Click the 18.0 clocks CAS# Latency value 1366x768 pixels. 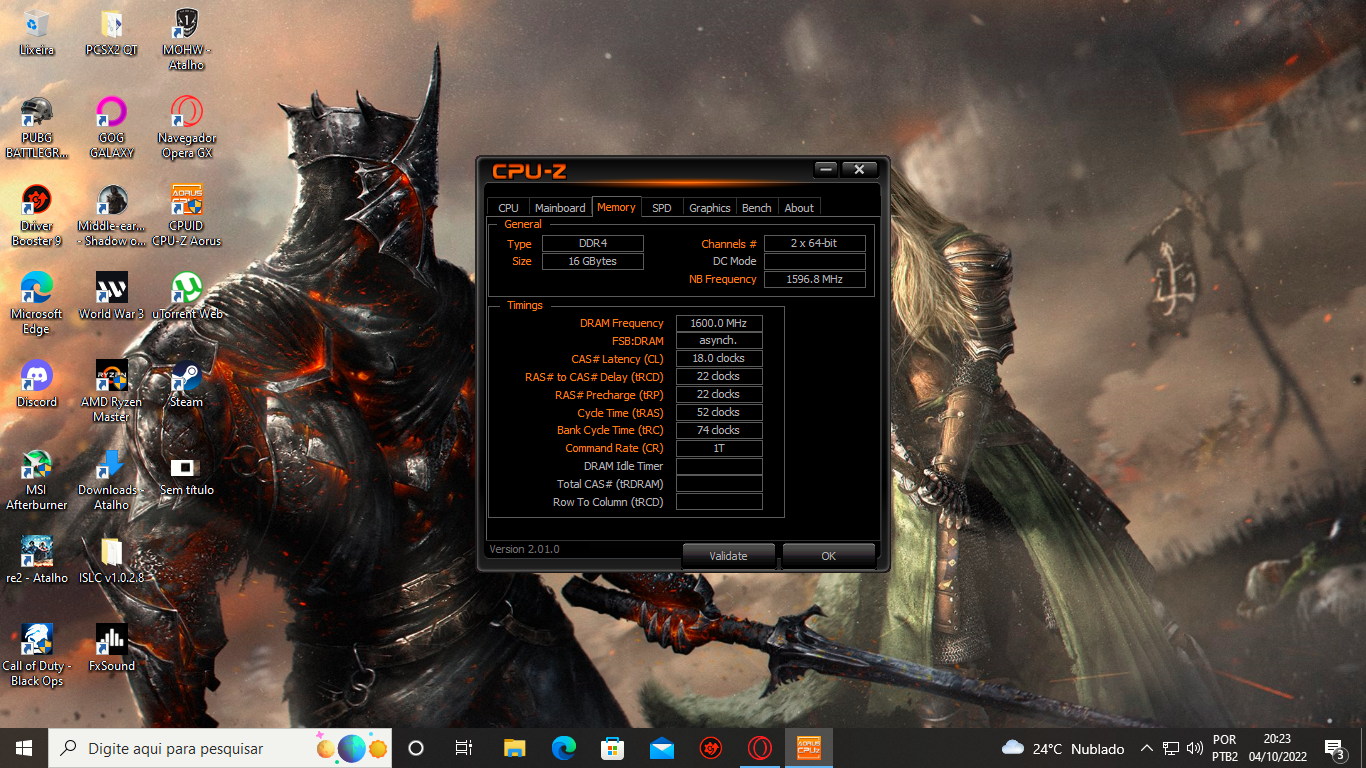pos(719,358)
